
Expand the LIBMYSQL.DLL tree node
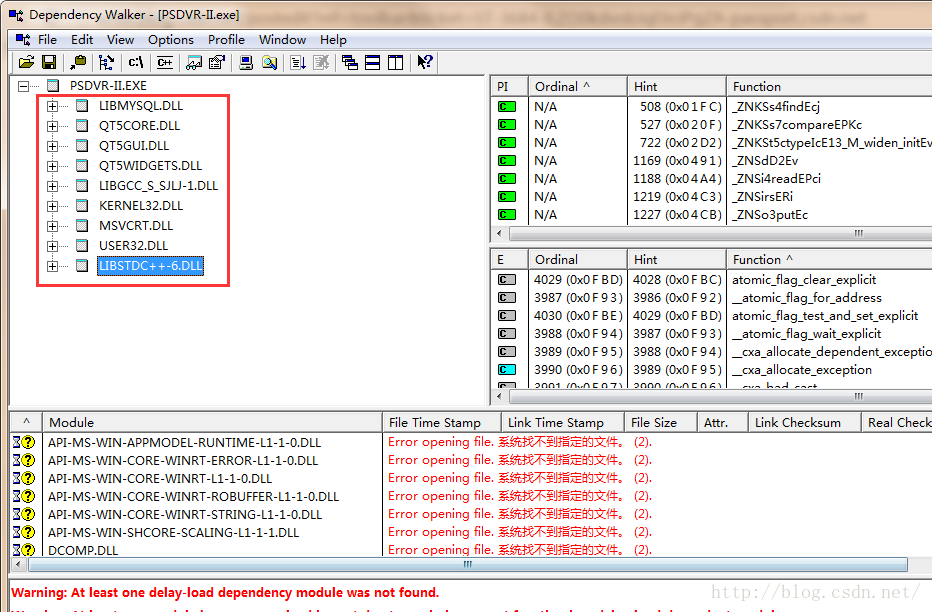click(x=53, y=106)
